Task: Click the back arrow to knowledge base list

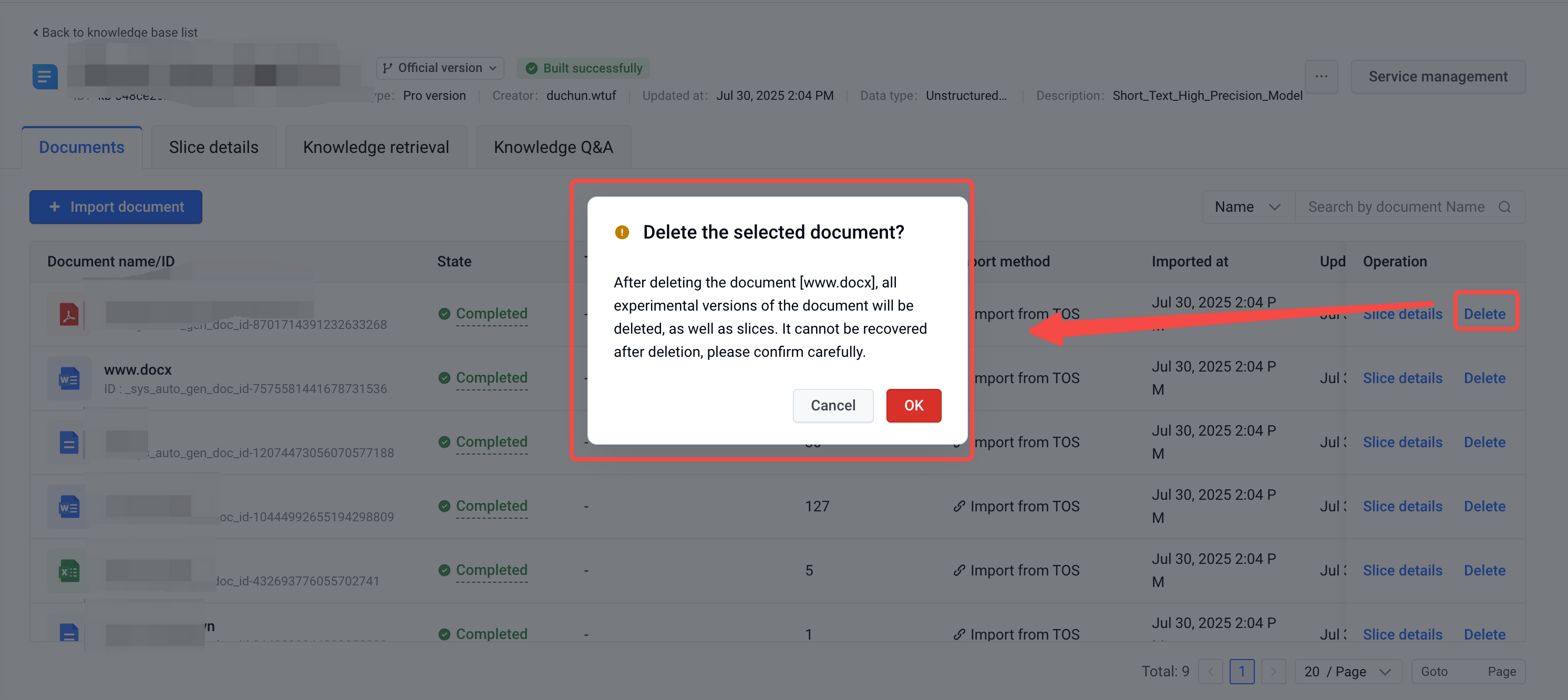Action: (35, 32)
